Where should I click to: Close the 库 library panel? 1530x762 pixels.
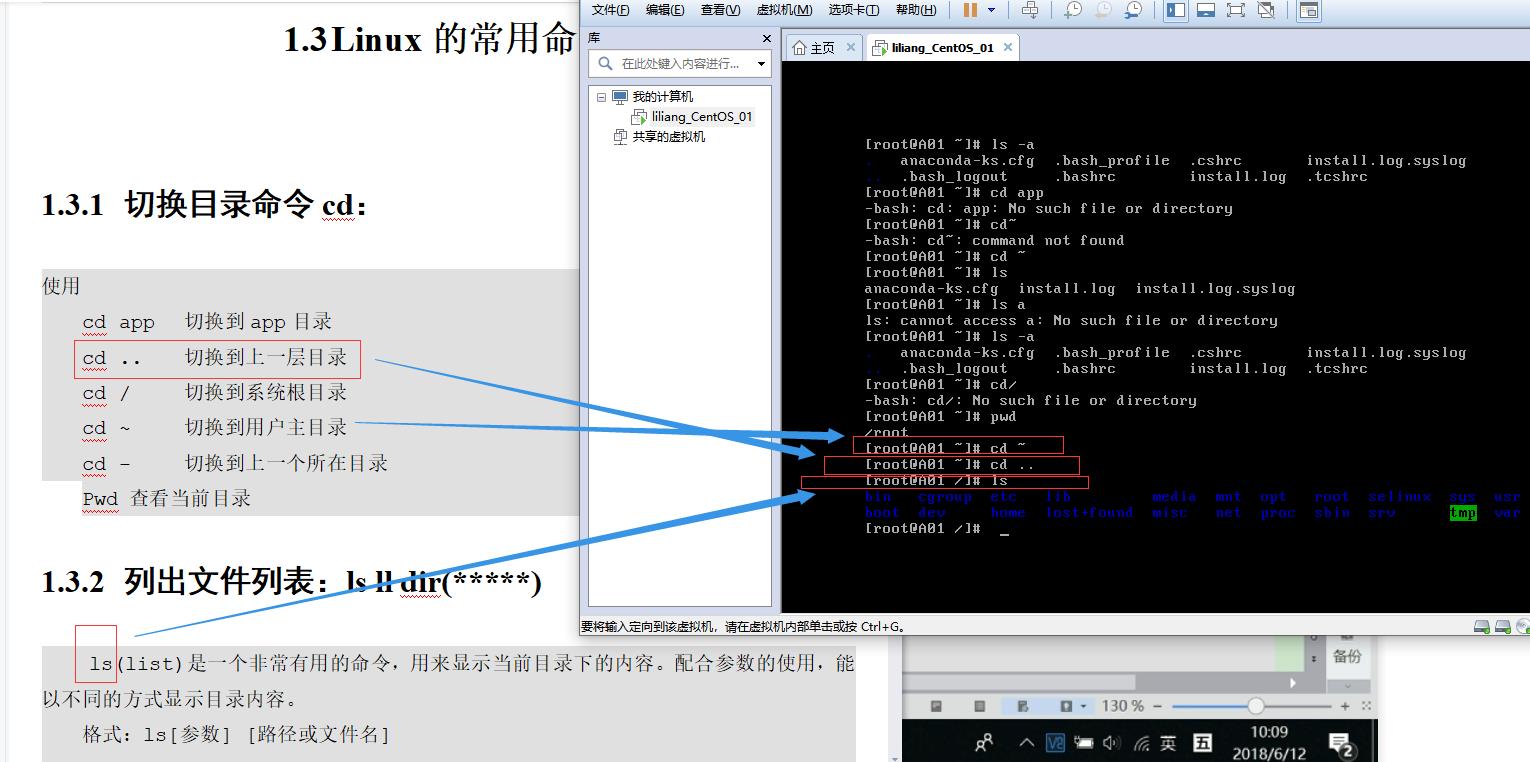pos(767,38)
